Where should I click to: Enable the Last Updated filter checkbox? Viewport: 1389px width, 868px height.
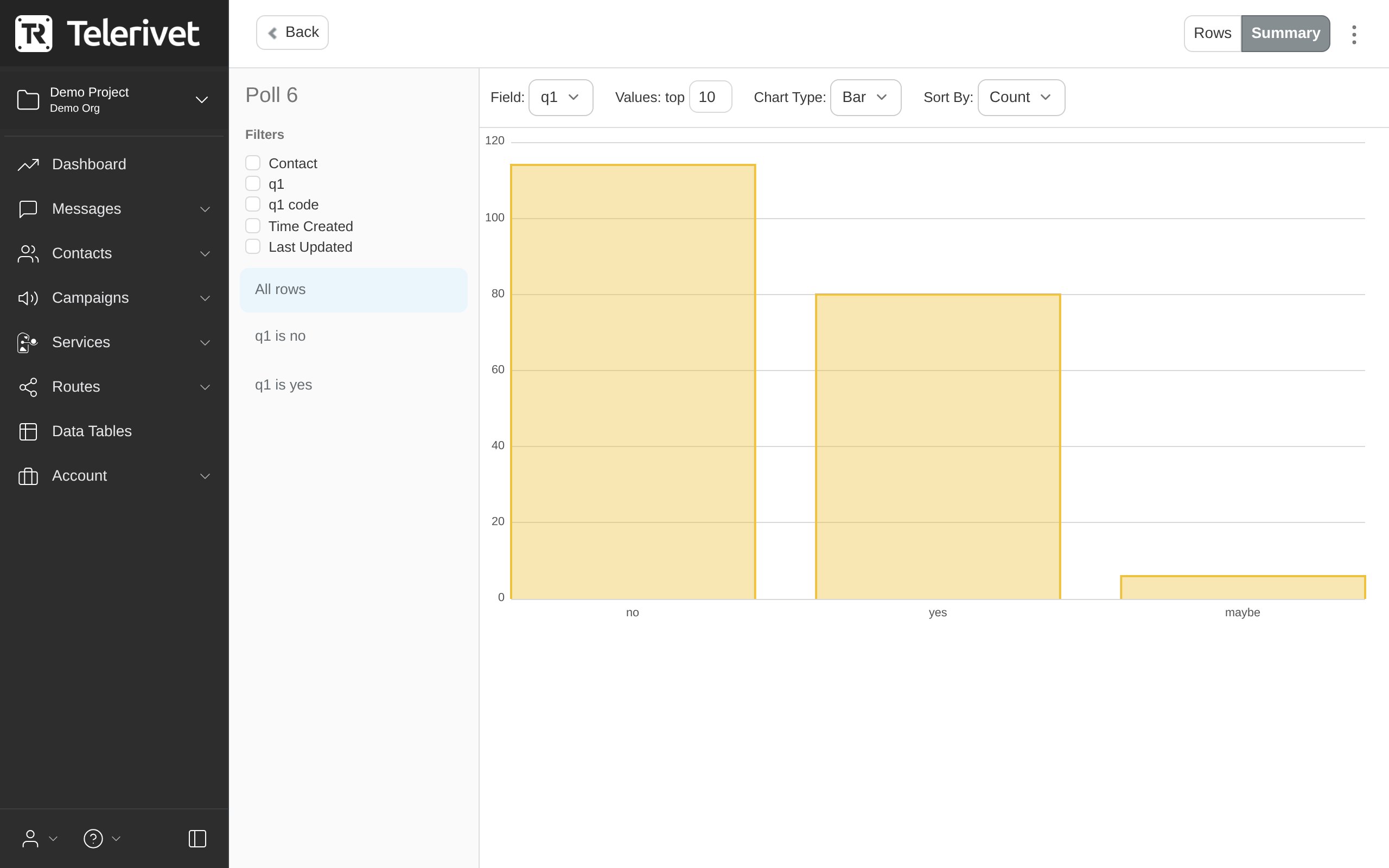(252, 246)
